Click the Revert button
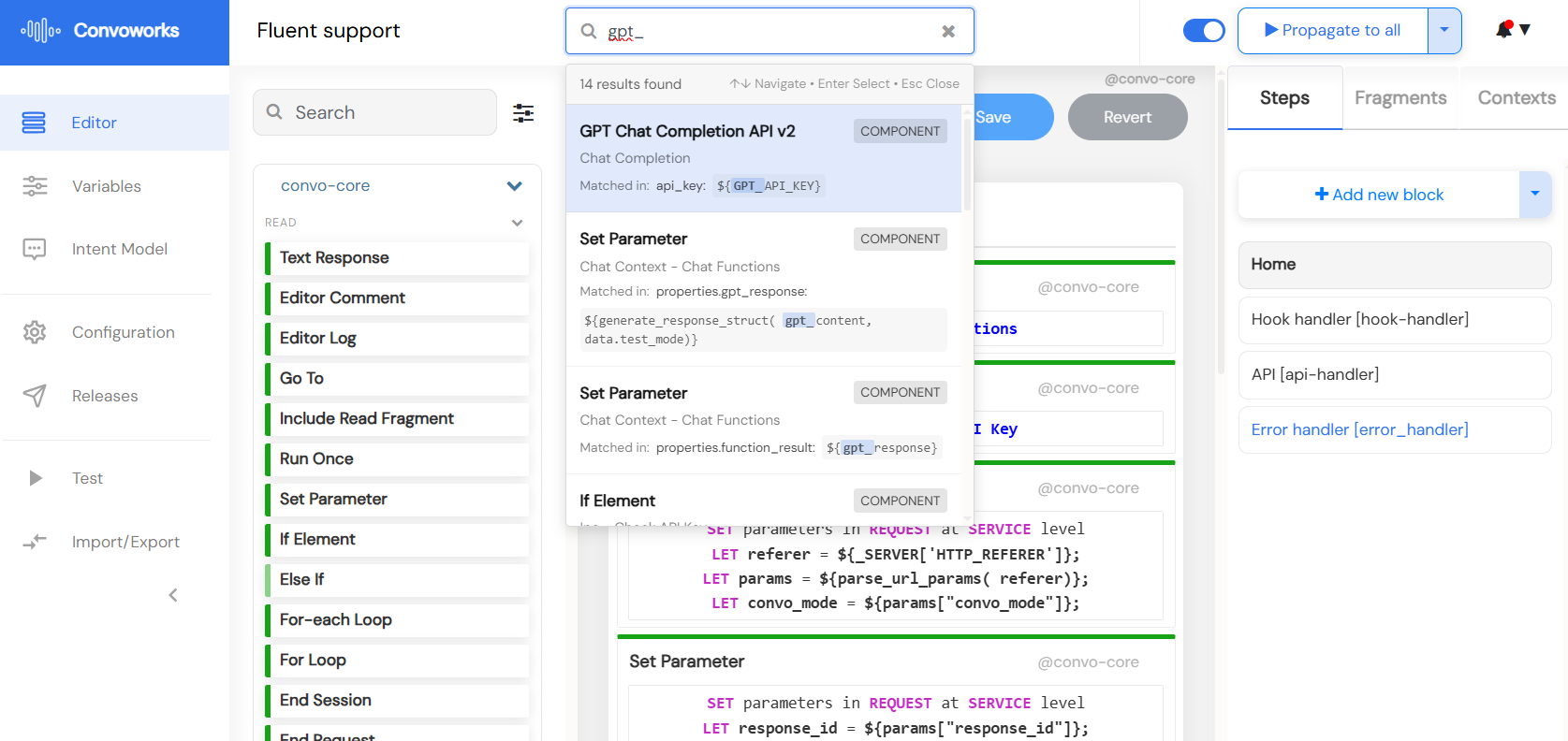Viewport: 1568px width, 741px height. tap(1127, 117)
